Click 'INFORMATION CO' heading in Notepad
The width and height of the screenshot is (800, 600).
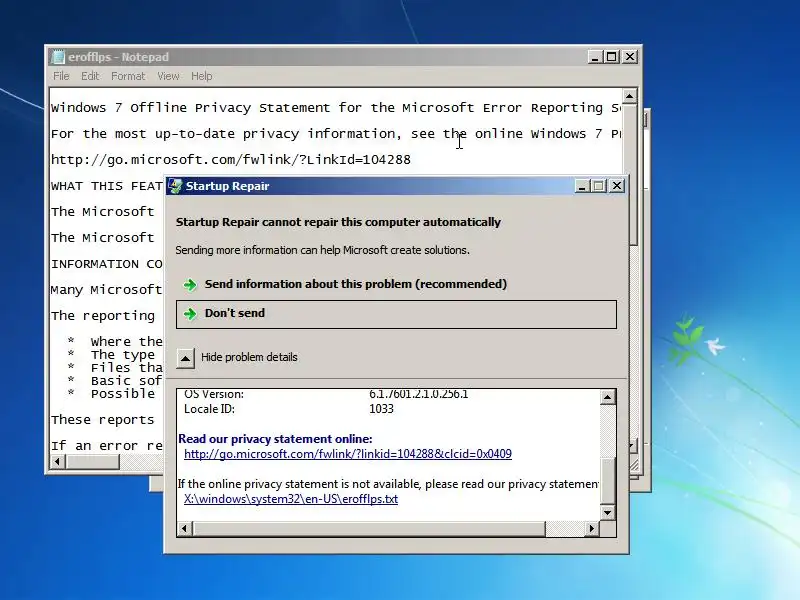(x=106, y=264)
